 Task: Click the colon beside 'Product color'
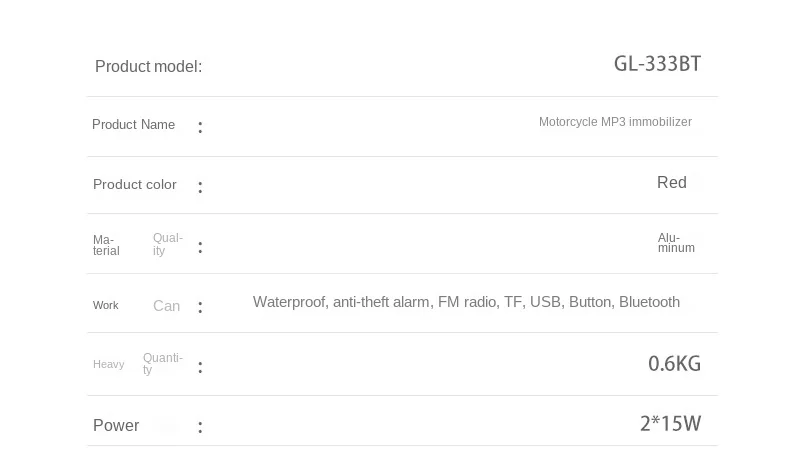[201, 187]
